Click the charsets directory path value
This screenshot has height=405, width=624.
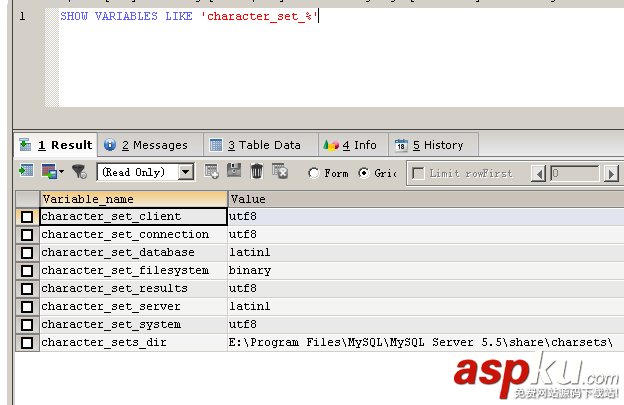(421, 342)
